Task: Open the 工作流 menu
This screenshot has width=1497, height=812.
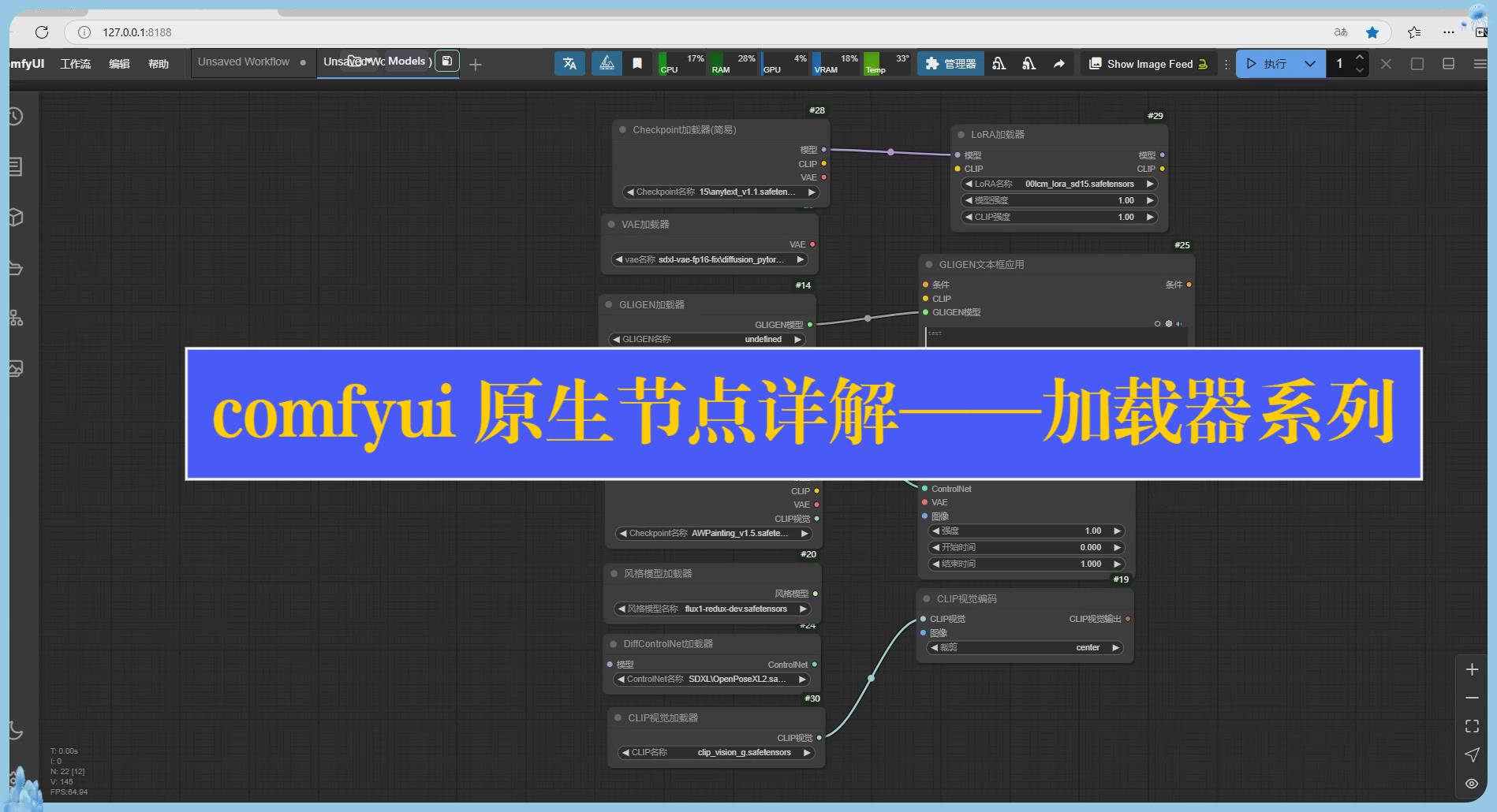Action: coord(76,64)
